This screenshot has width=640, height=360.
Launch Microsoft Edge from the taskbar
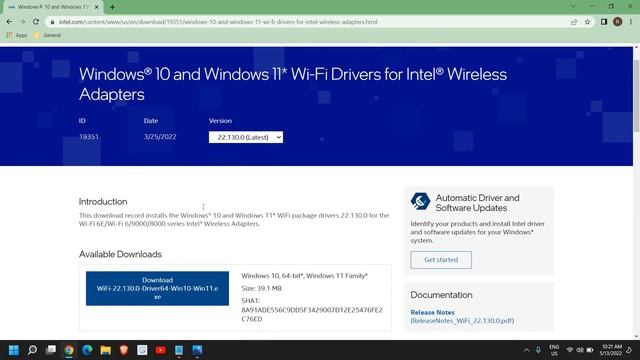click(x=87, y=350)
